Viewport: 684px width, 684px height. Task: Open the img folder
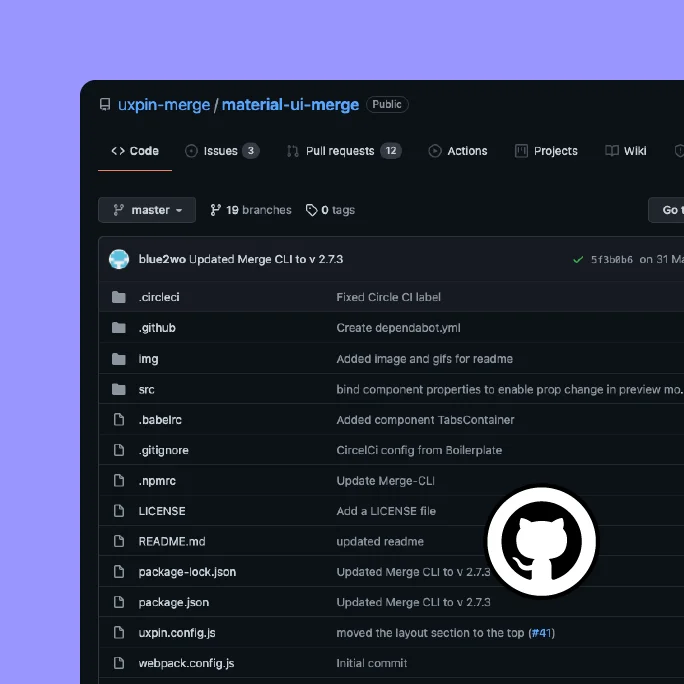(148, 359)
